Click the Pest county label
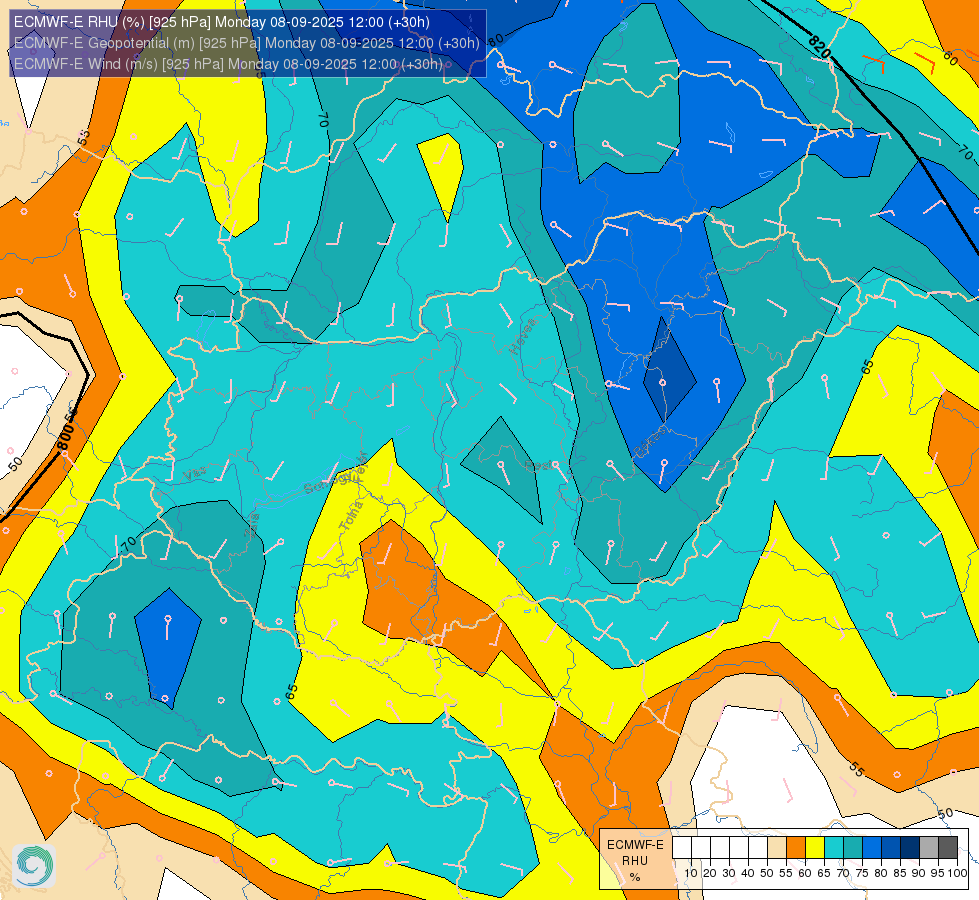Screen dimensions: 979x900 point(538,466)
